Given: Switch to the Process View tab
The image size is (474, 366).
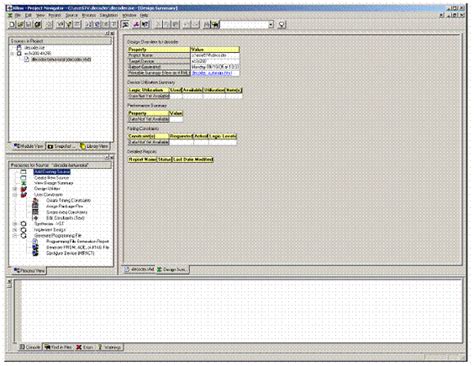Looking at the screenshot, I should pyautogui.click(x=29, y=271).
